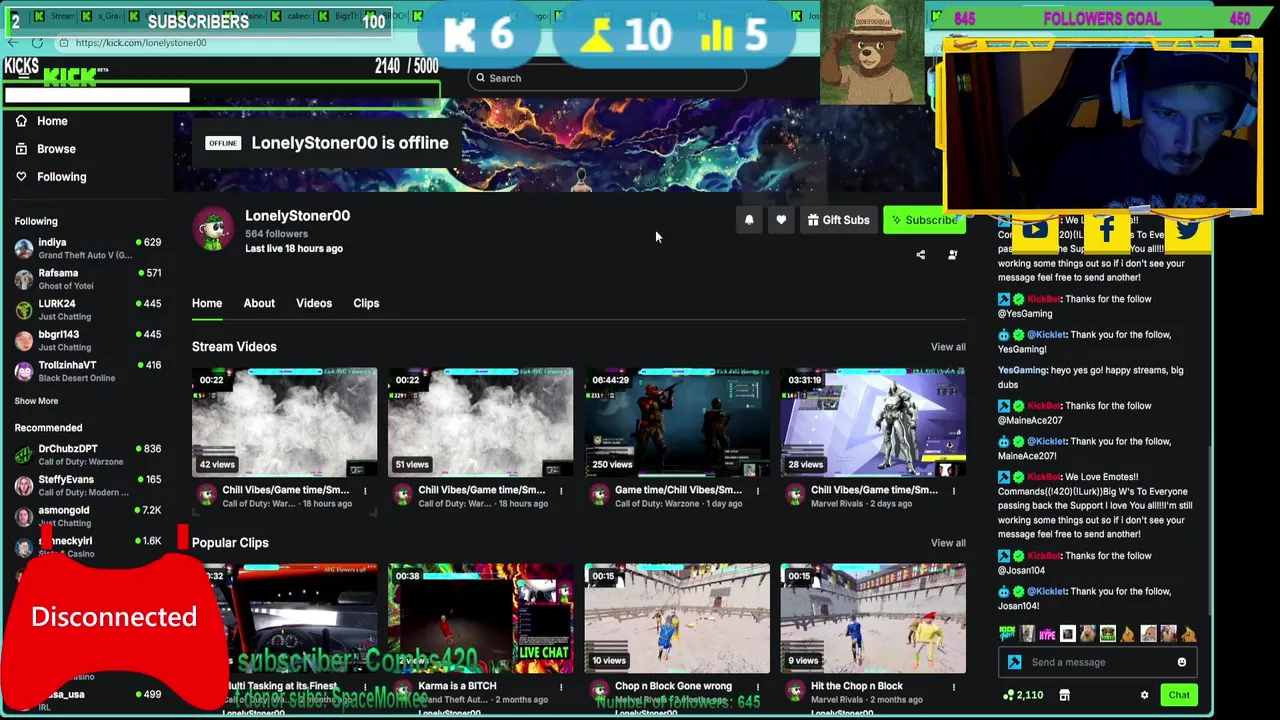The width and height of the screenshot is (1280, 720).
Task: Switch to the Videos tab
Action: [314, 303]
